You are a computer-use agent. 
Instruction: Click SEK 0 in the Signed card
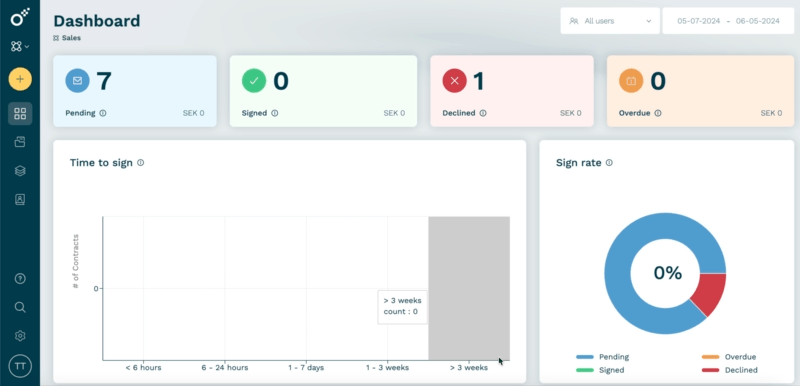394,113
